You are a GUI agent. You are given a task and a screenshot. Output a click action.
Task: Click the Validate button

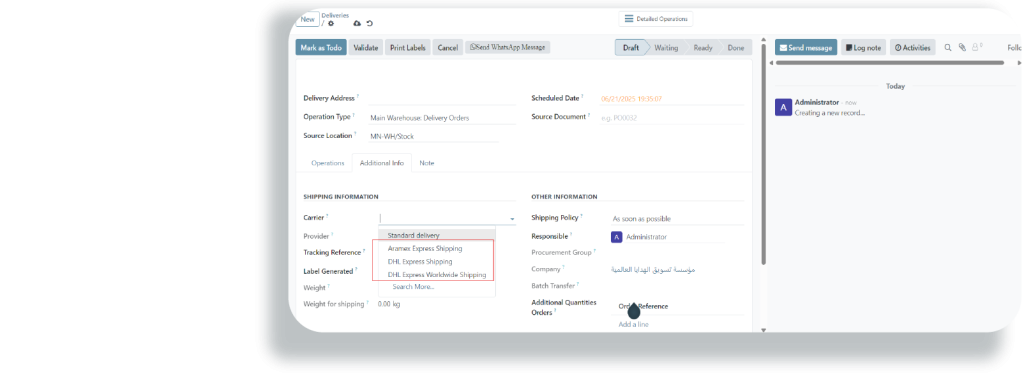click(x=366, y=48)
